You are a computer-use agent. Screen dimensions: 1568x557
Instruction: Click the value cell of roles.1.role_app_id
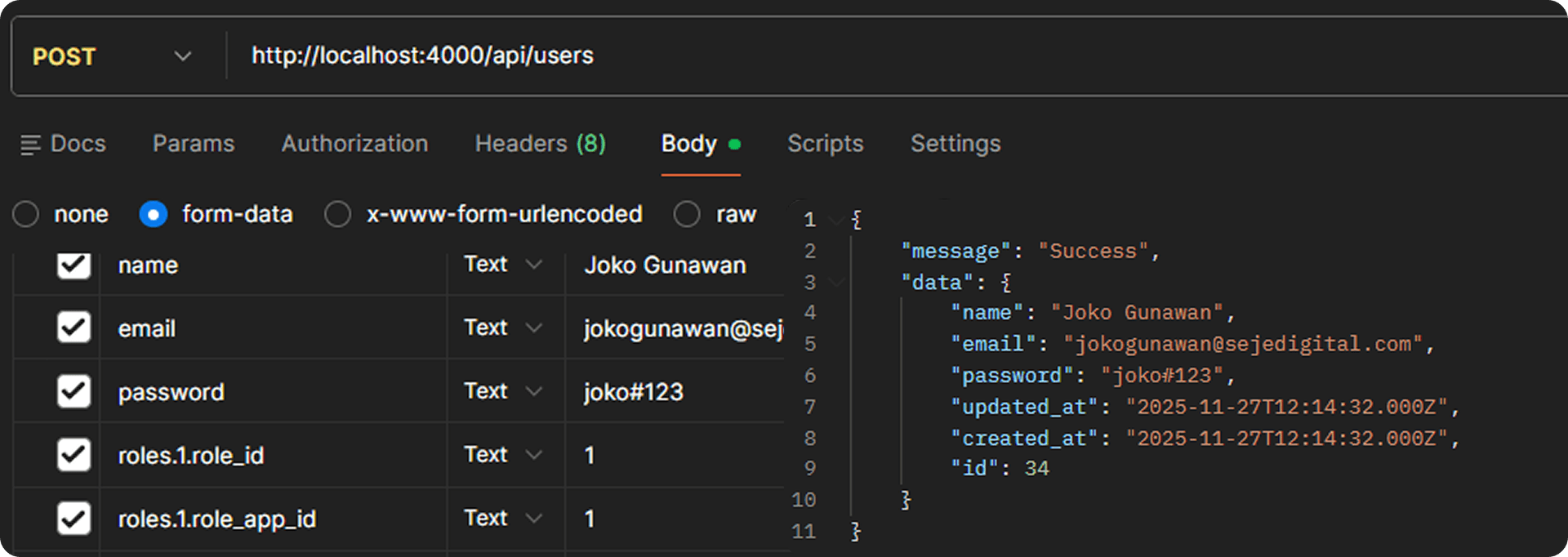(675, 519)
